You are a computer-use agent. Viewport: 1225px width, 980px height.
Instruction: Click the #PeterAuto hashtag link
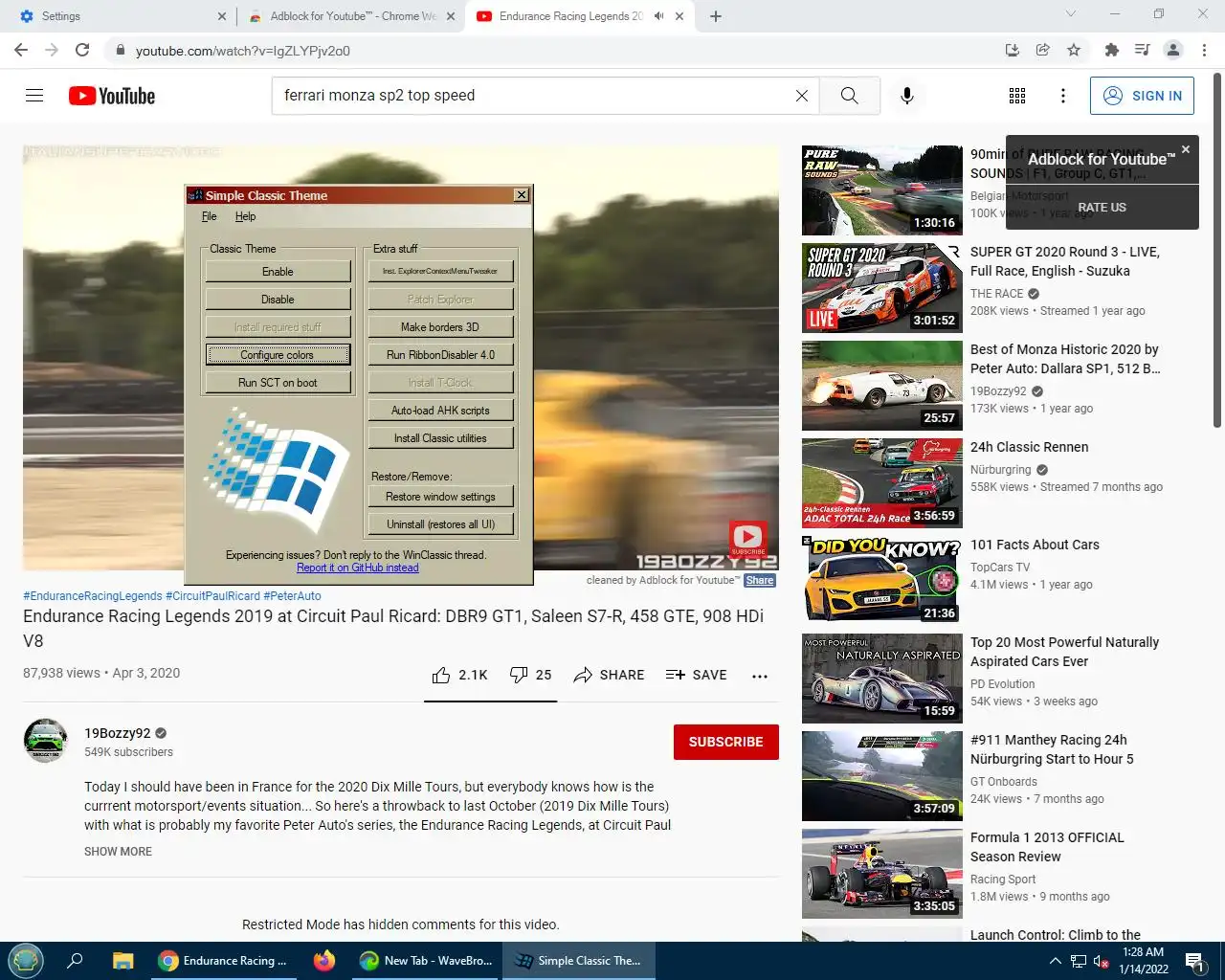[x=292, y=595]
